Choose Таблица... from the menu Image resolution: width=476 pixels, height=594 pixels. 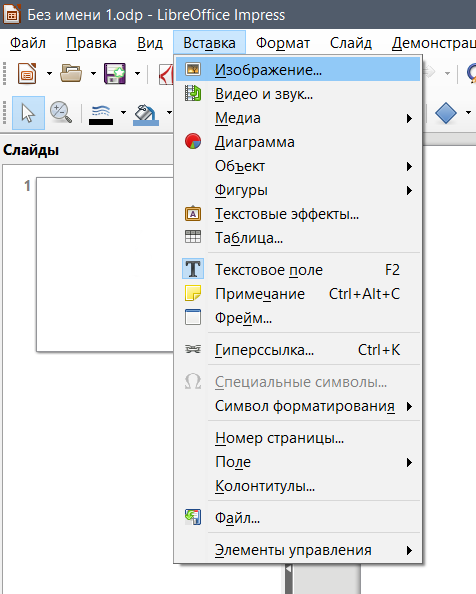298,238
